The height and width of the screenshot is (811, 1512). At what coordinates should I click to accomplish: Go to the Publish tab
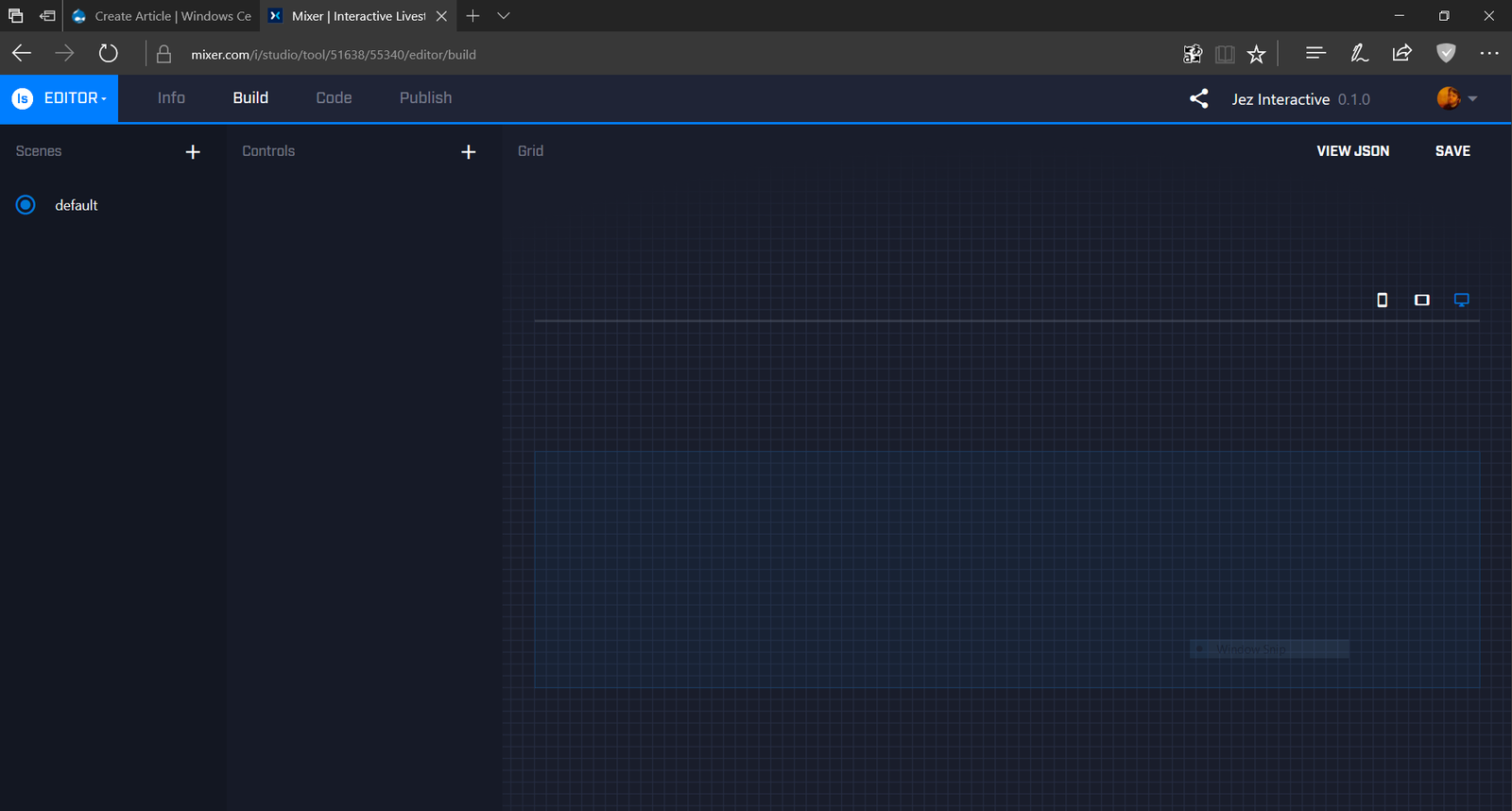tap(425, 98)
